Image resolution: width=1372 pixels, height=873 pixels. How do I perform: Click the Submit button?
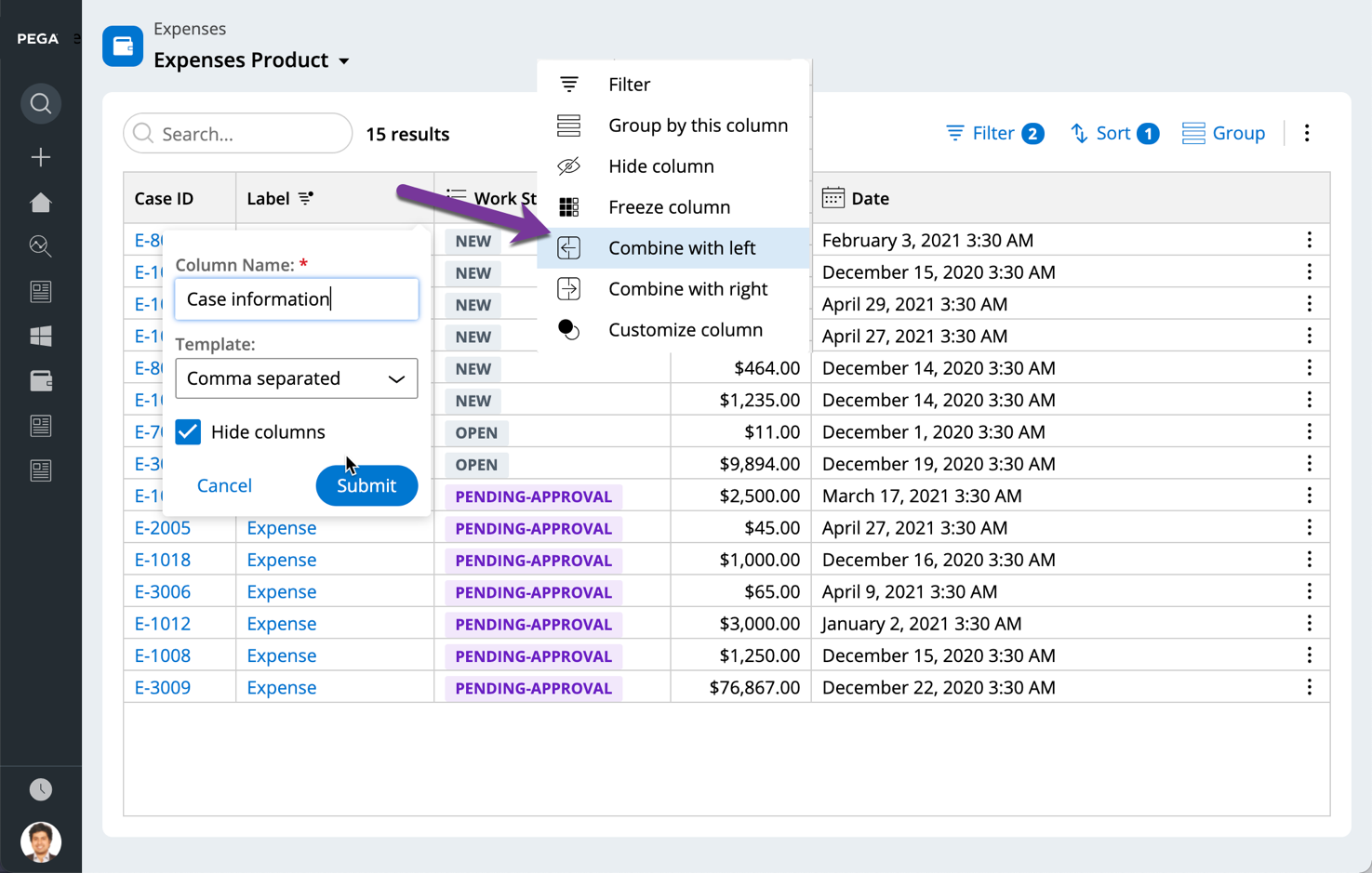(366, 485)
